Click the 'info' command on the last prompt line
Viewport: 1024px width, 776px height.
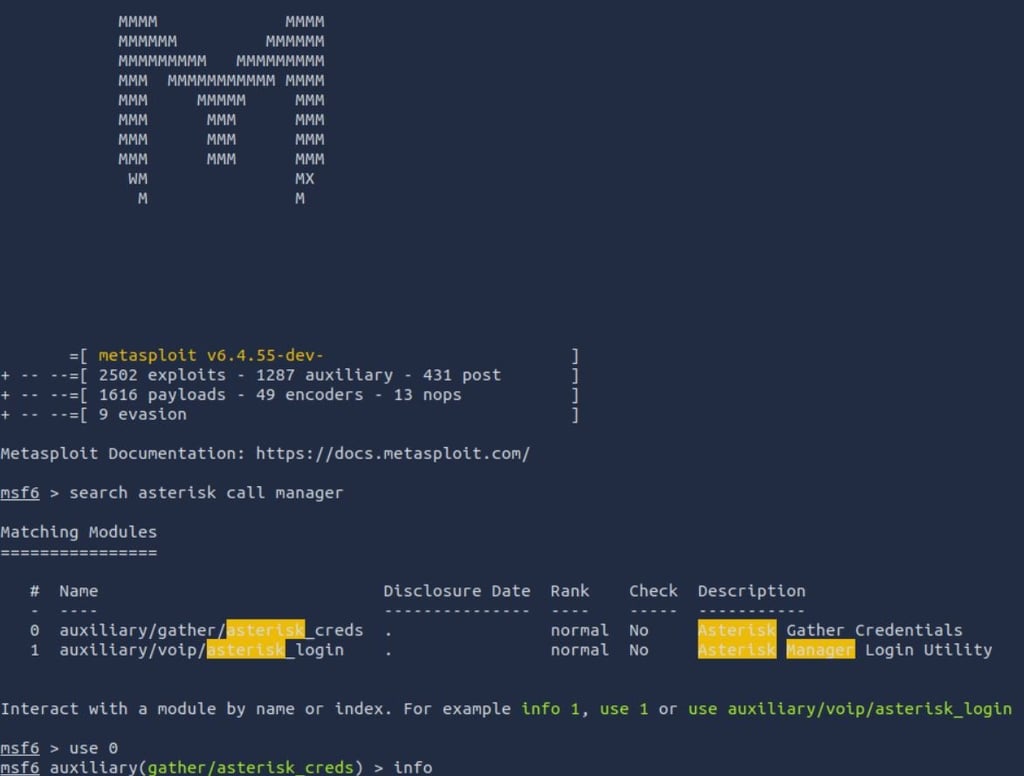click(x=413, y=768)
